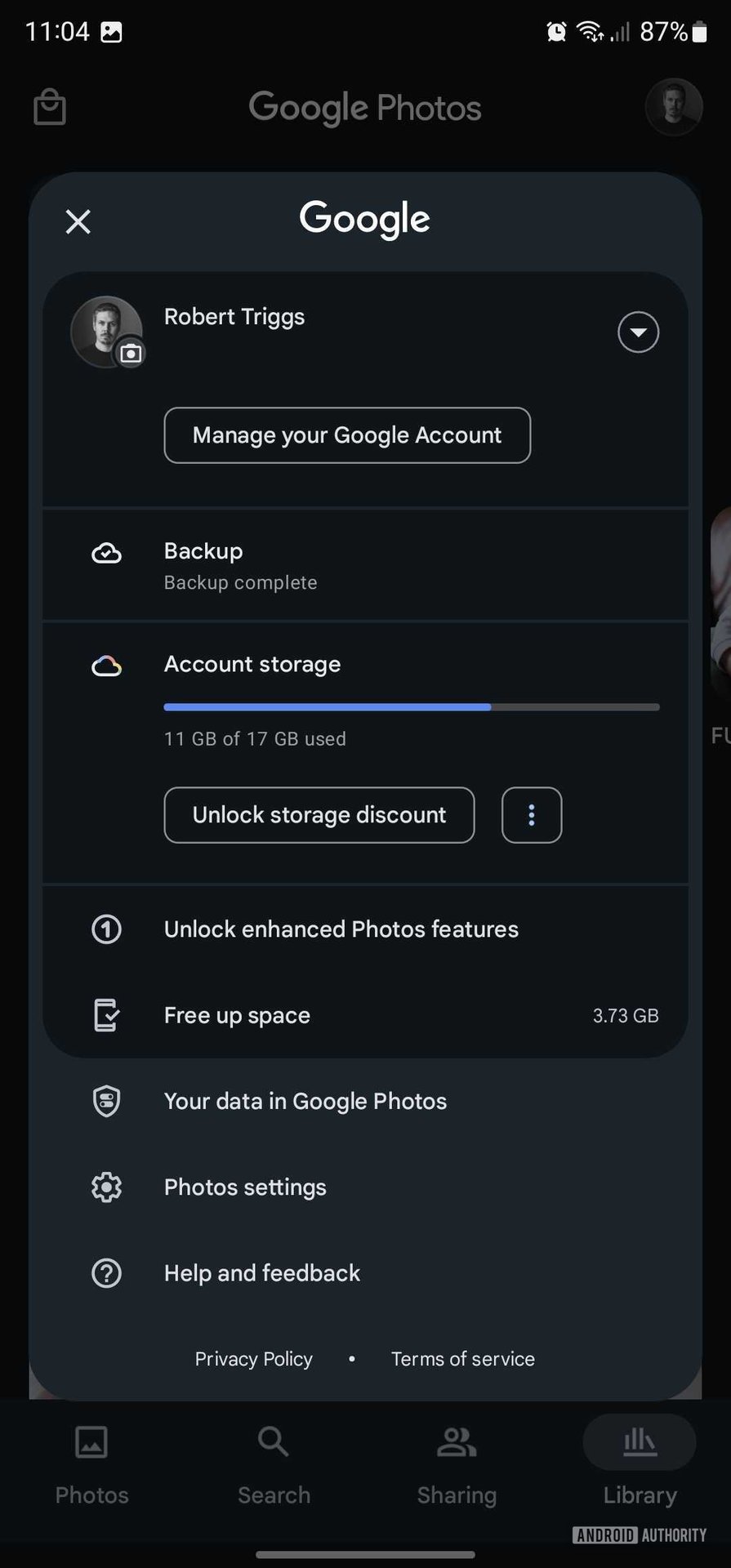Click Manage your Google Account button

[347, 435]
